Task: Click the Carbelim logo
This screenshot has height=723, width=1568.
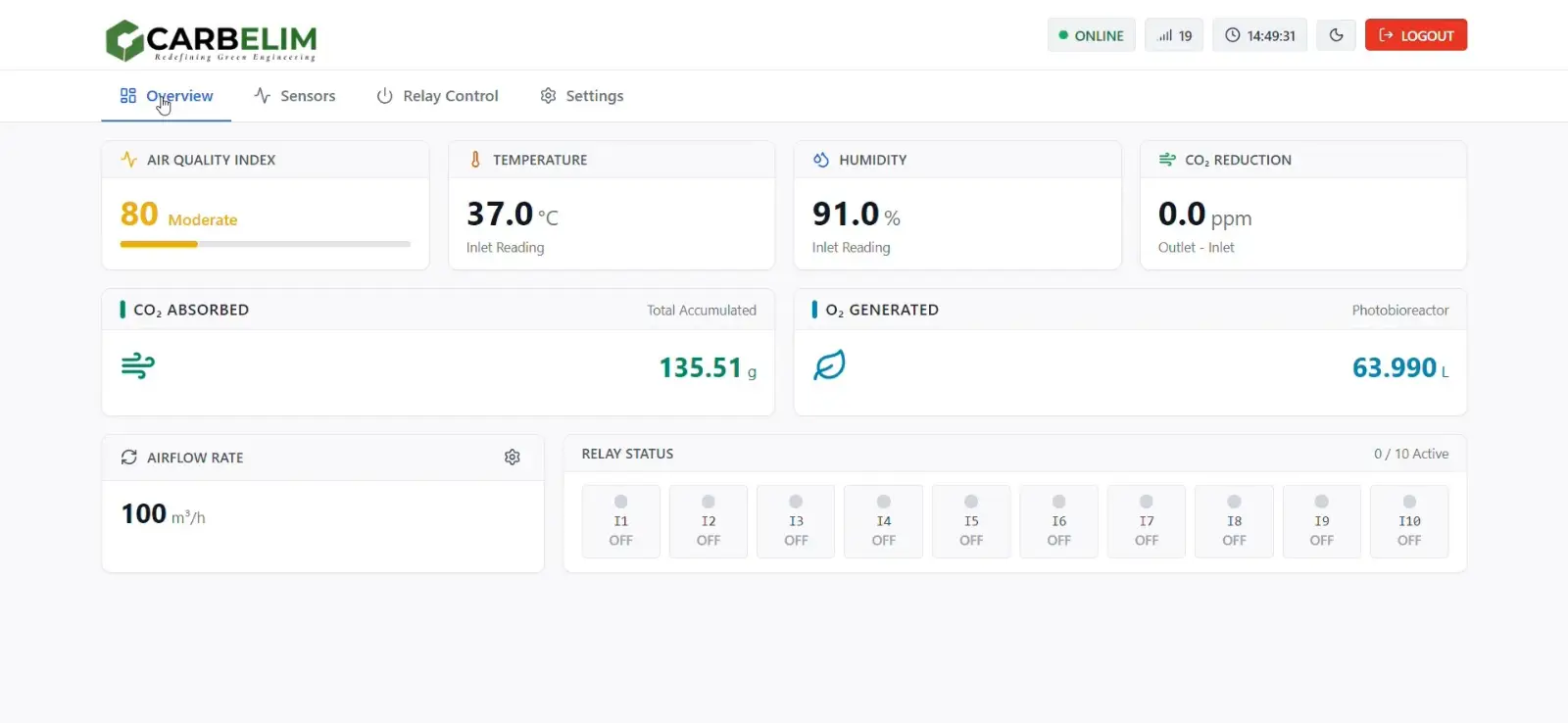Action: coord(211,40)
